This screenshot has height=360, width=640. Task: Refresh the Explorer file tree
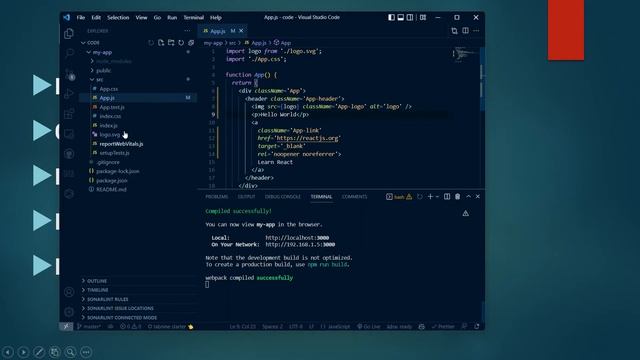(x=181, y=42)
